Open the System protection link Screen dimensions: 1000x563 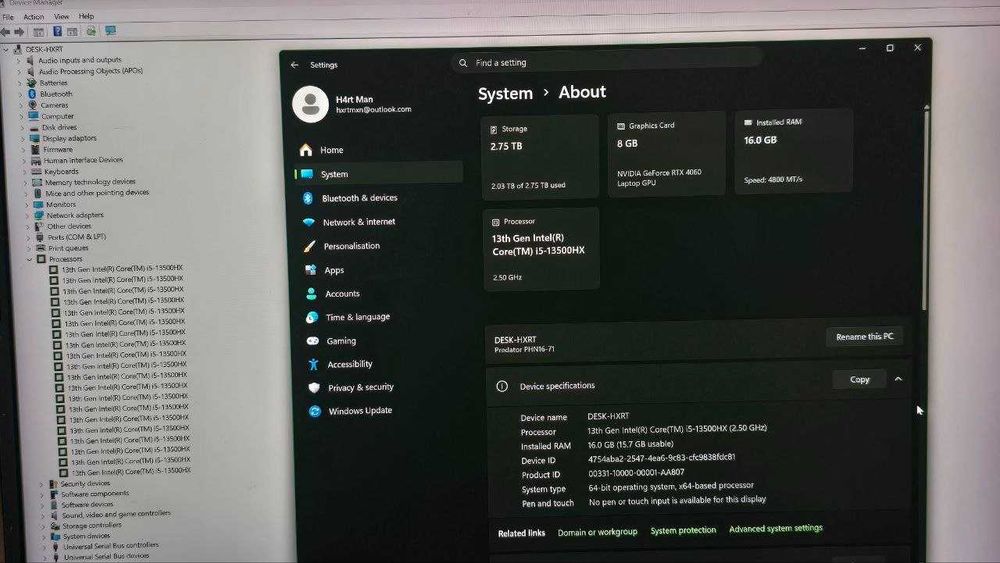pos(683,530)
